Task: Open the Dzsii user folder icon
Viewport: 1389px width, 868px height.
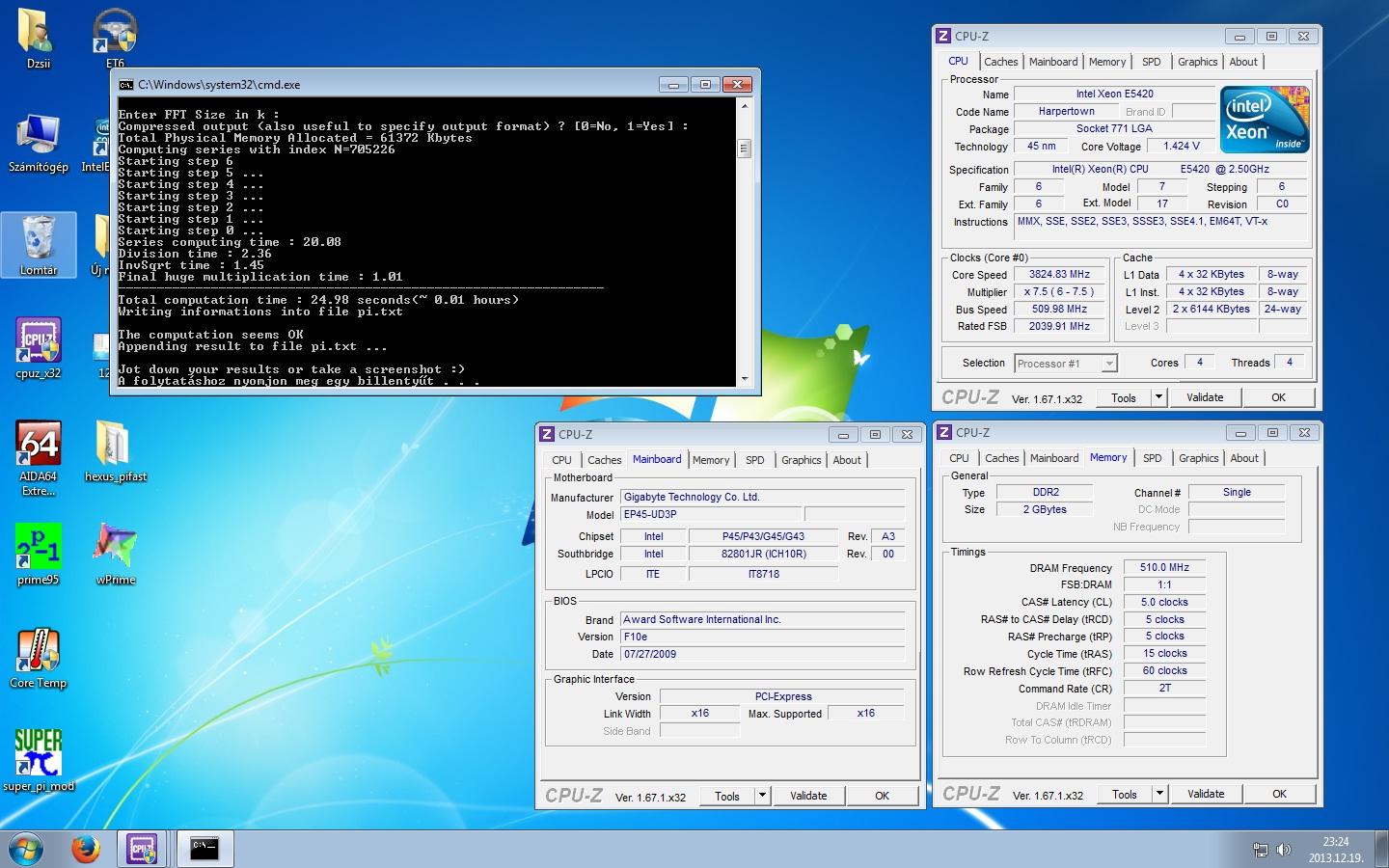Action: (x=38, y=39)
